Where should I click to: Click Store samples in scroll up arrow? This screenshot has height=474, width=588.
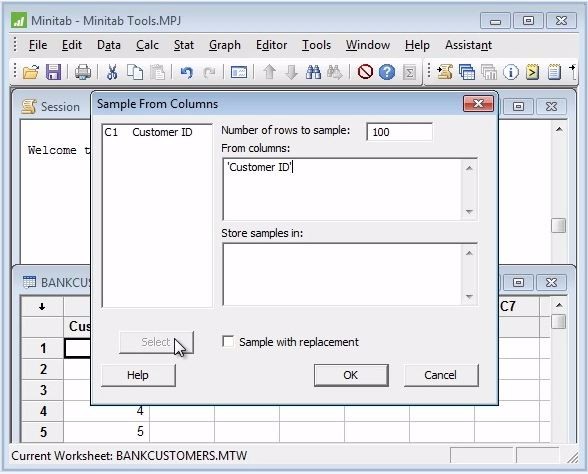[469, 253]
